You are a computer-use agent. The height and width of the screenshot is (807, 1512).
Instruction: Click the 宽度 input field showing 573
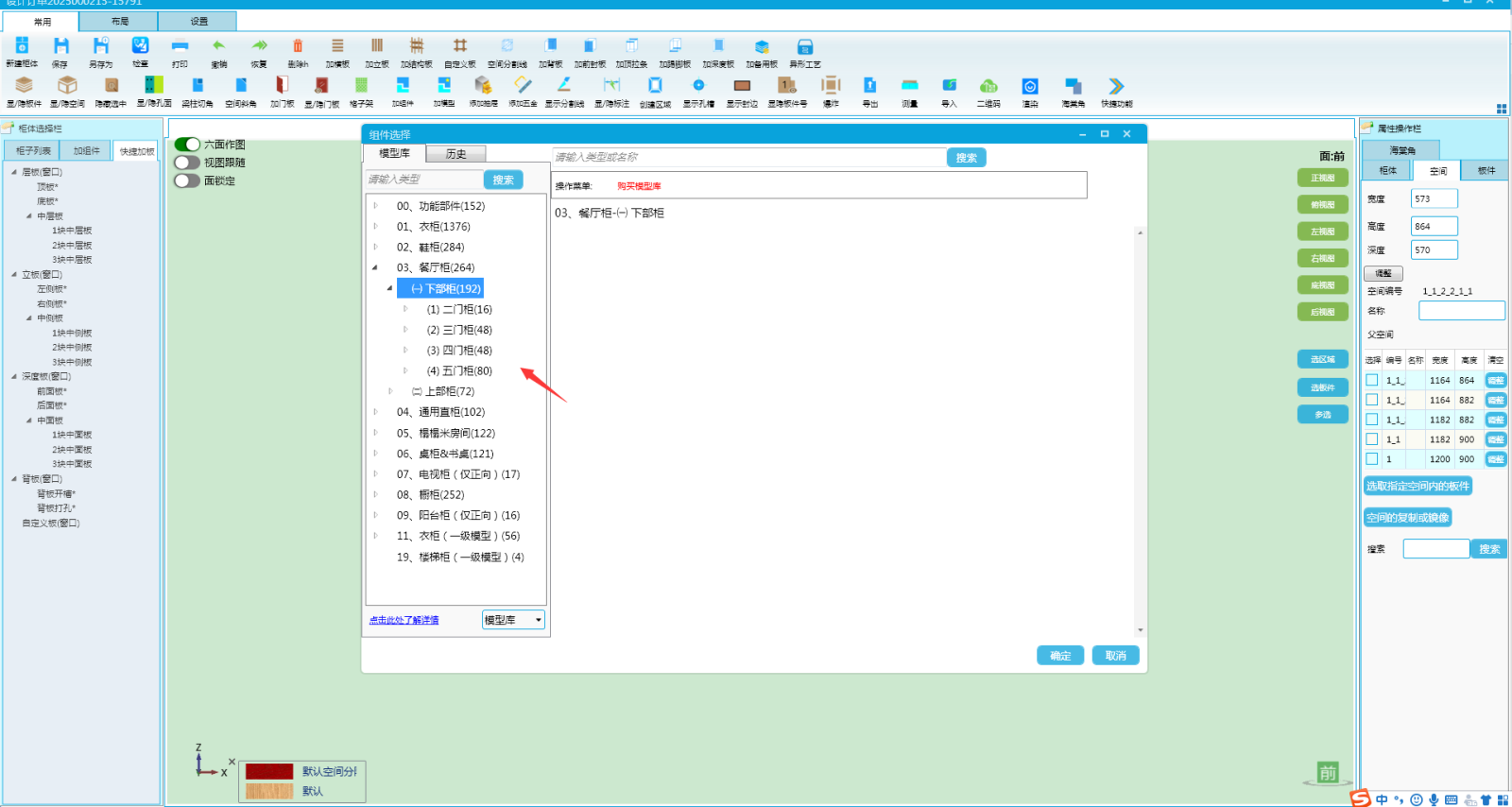coord(1434,198)
